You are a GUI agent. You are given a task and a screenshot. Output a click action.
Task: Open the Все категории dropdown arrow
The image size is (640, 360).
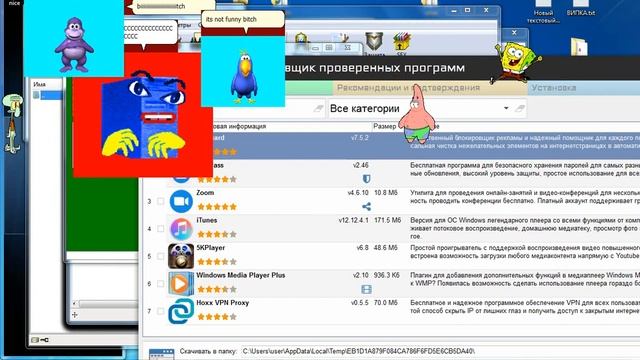506,108
